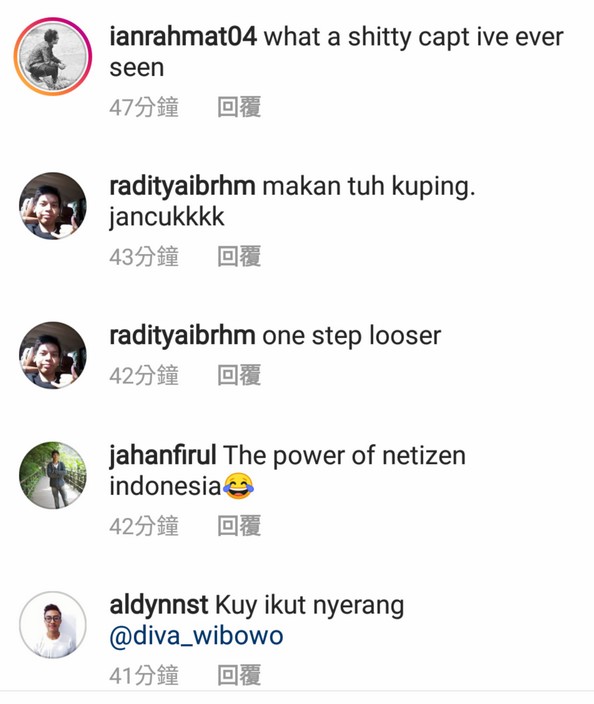
Task: Open radityaibrhm username on 'one step looser' comment
Action: (182, 335)
